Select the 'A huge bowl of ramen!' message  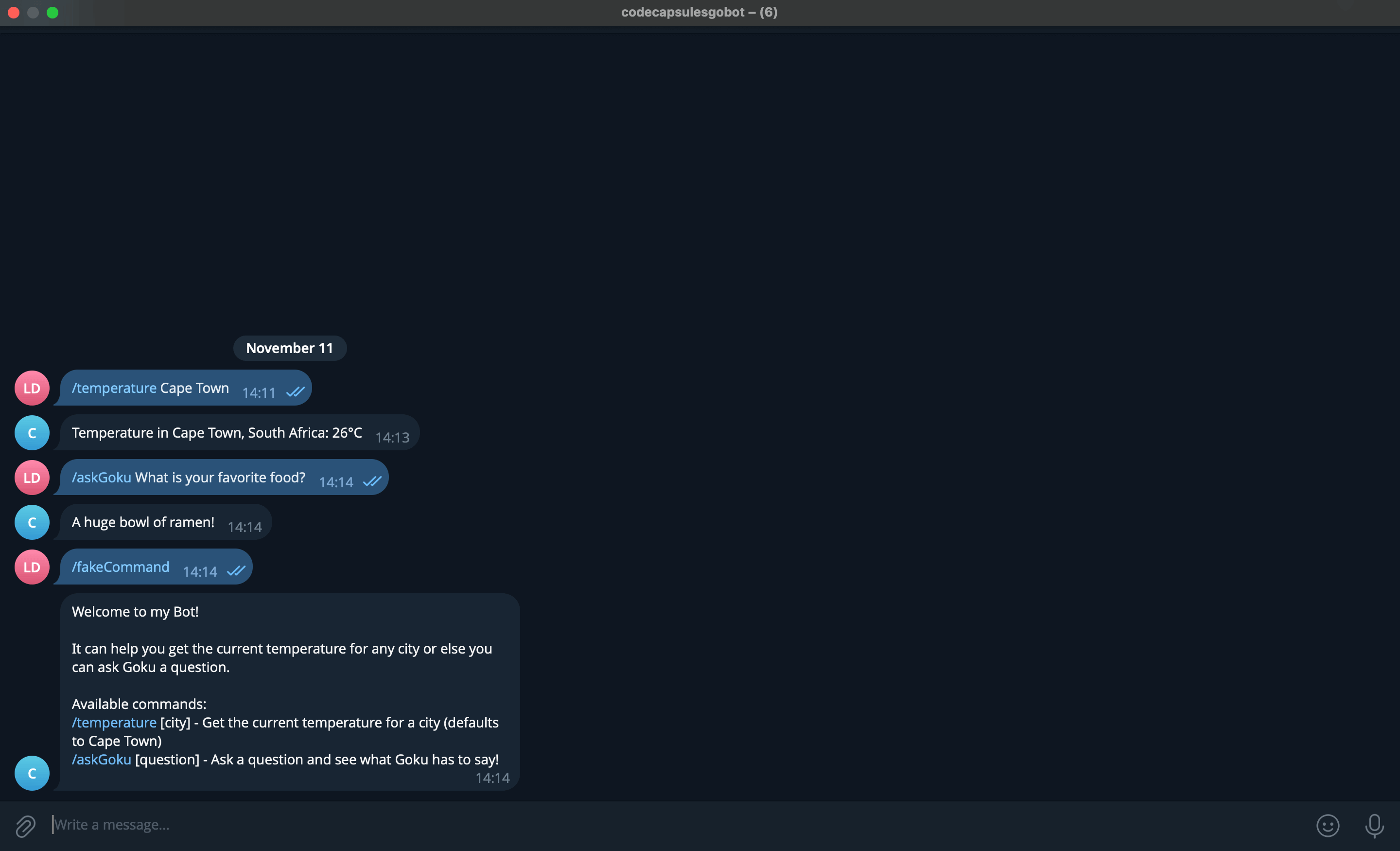(x=142, y=522)
